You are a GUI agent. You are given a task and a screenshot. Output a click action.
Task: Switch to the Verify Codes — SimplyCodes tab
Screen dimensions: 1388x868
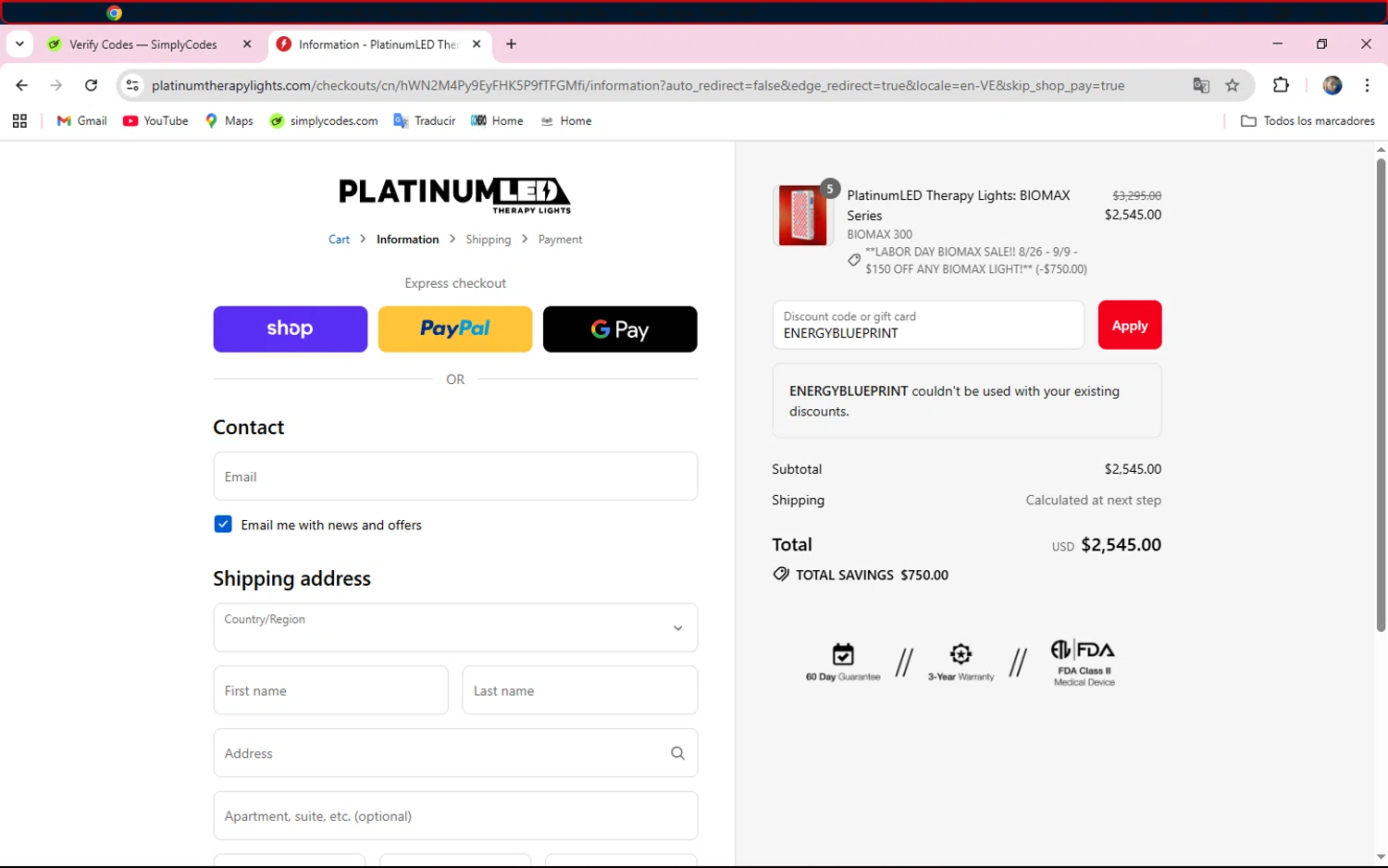click(143, 44)
